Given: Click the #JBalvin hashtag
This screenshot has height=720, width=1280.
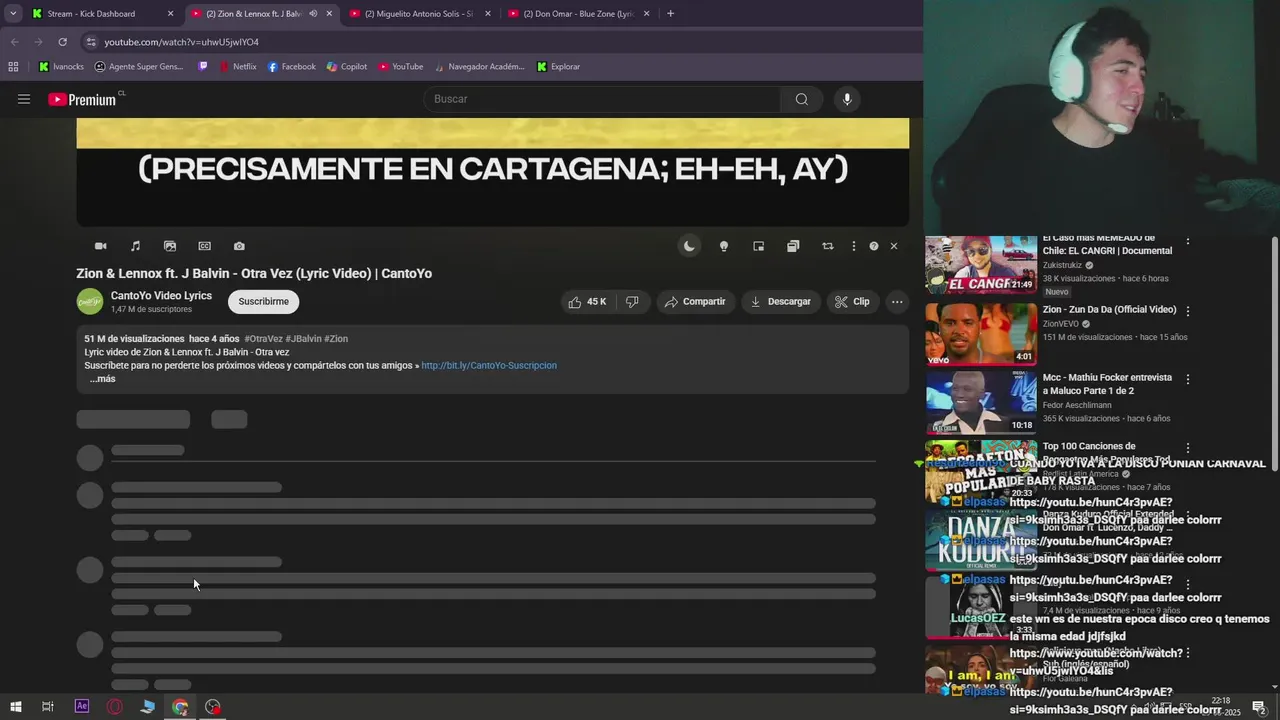Looking at the screenshot, I should point(303,339).
